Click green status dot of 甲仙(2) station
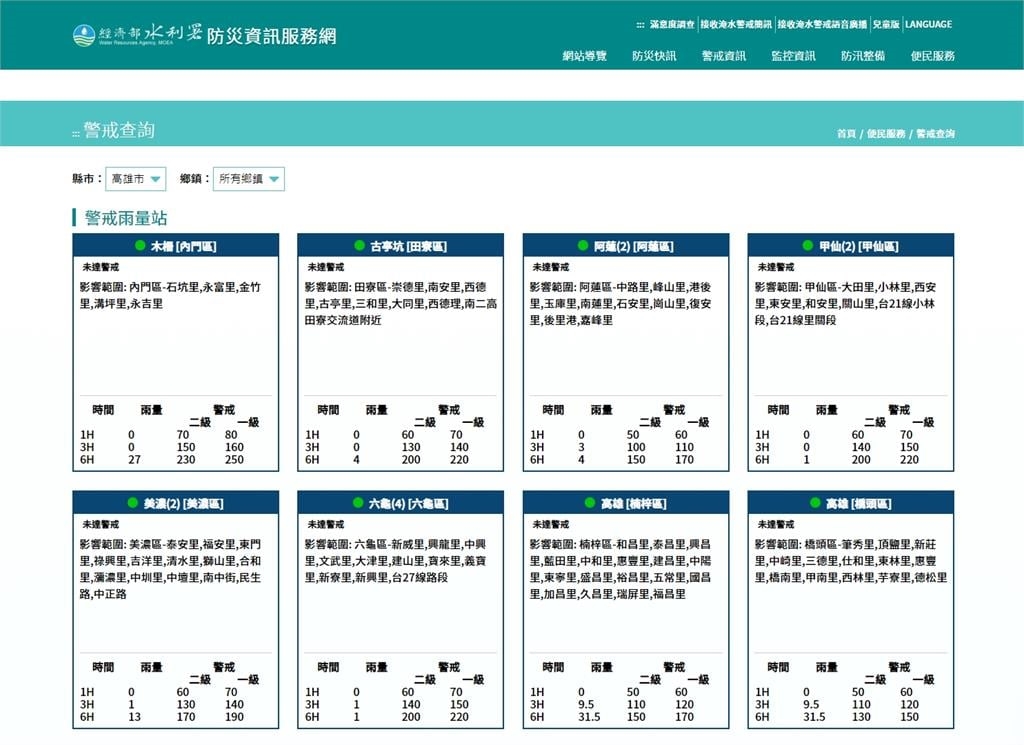 808,246
